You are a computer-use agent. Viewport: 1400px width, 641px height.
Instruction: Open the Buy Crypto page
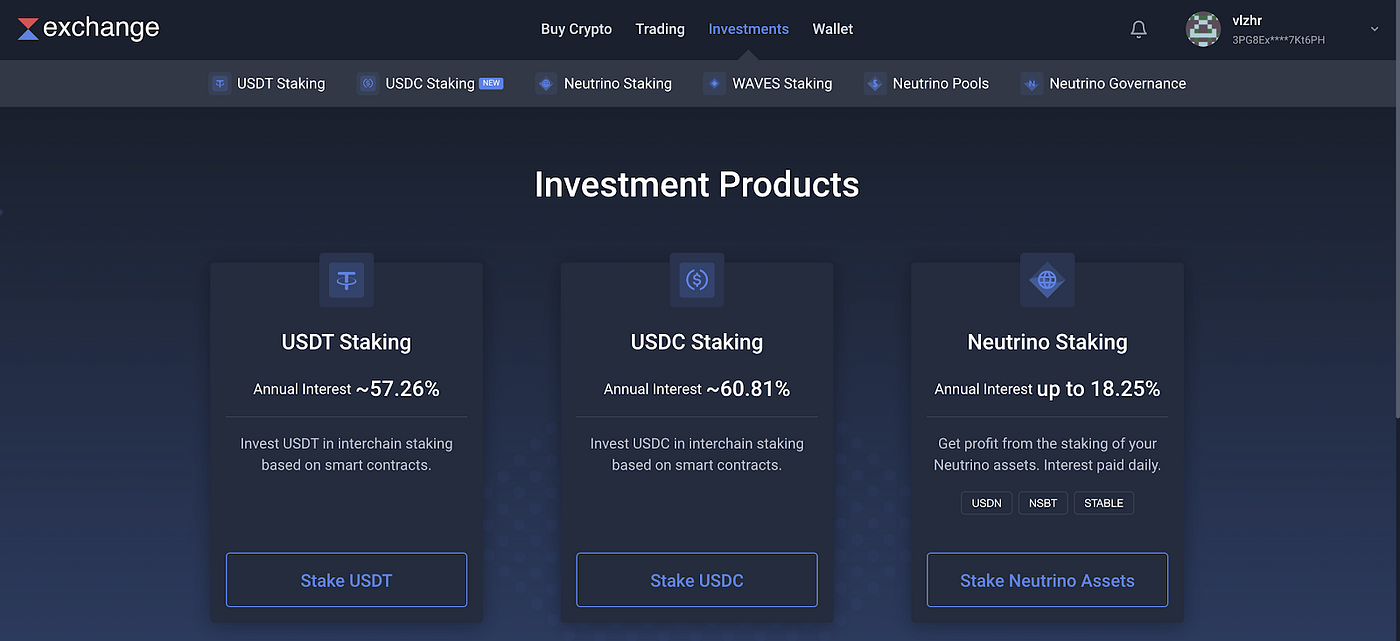tap(576, 28)
